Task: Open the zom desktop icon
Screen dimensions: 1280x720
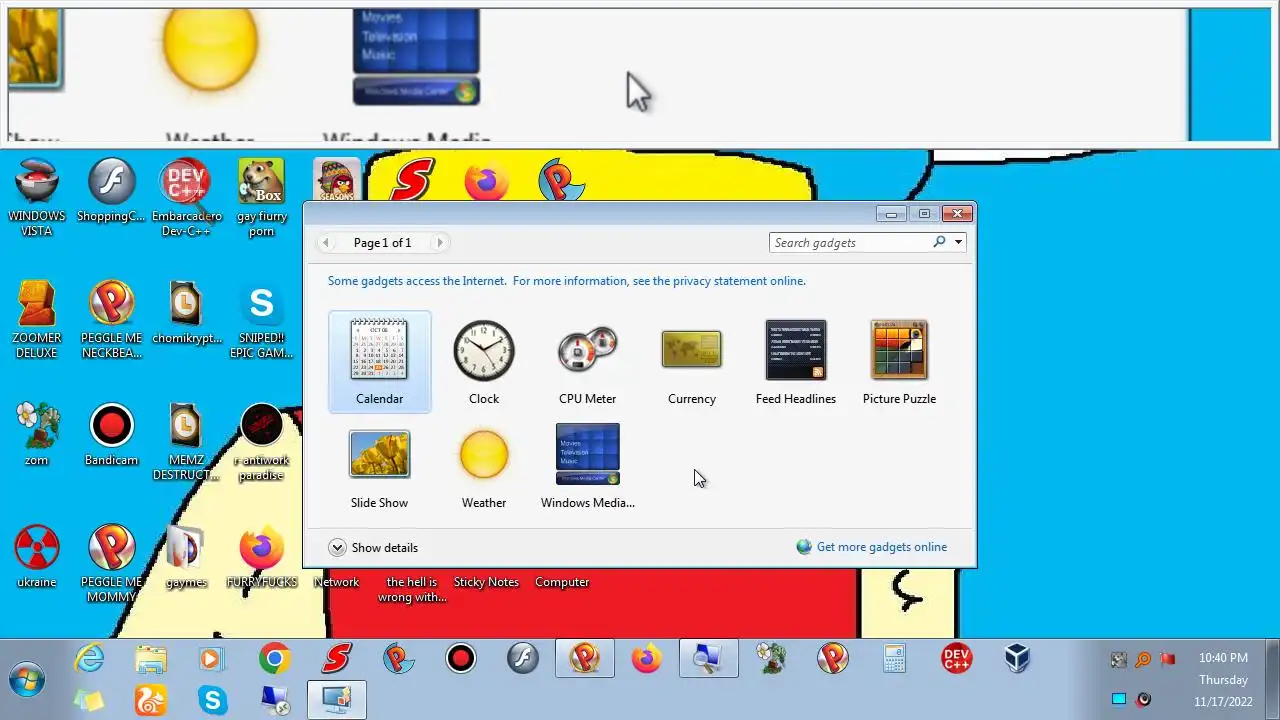Action: (x=37, y=435)
